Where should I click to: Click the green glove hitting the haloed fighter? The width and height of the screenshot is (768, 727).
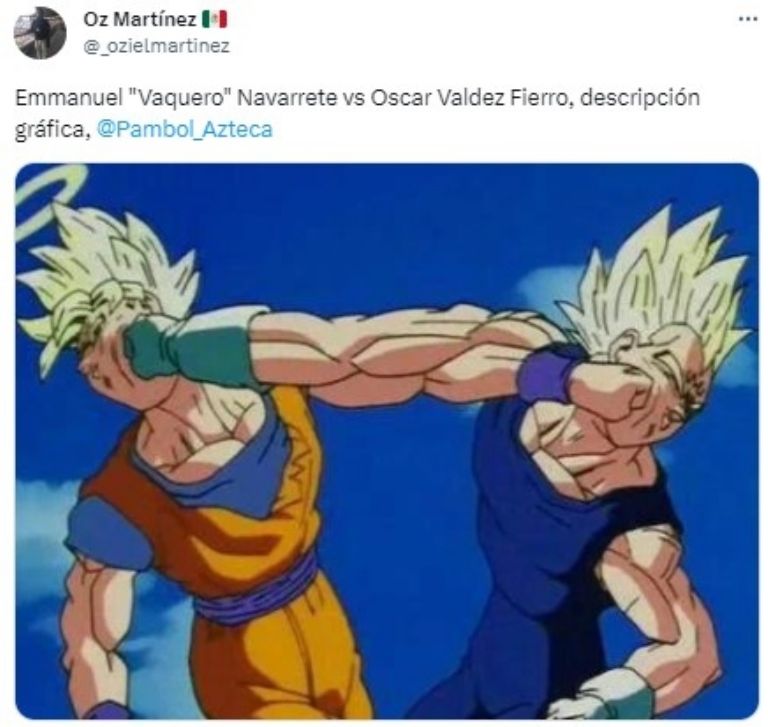189,350
